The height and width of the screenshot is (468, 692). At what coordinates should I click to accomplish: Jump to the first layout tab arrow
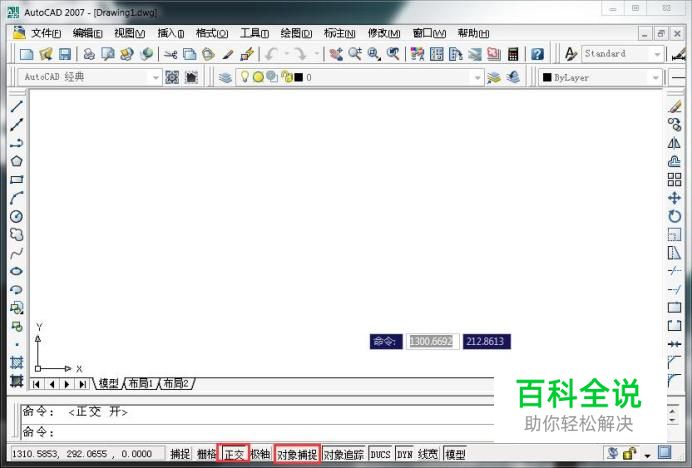point(37,384)
